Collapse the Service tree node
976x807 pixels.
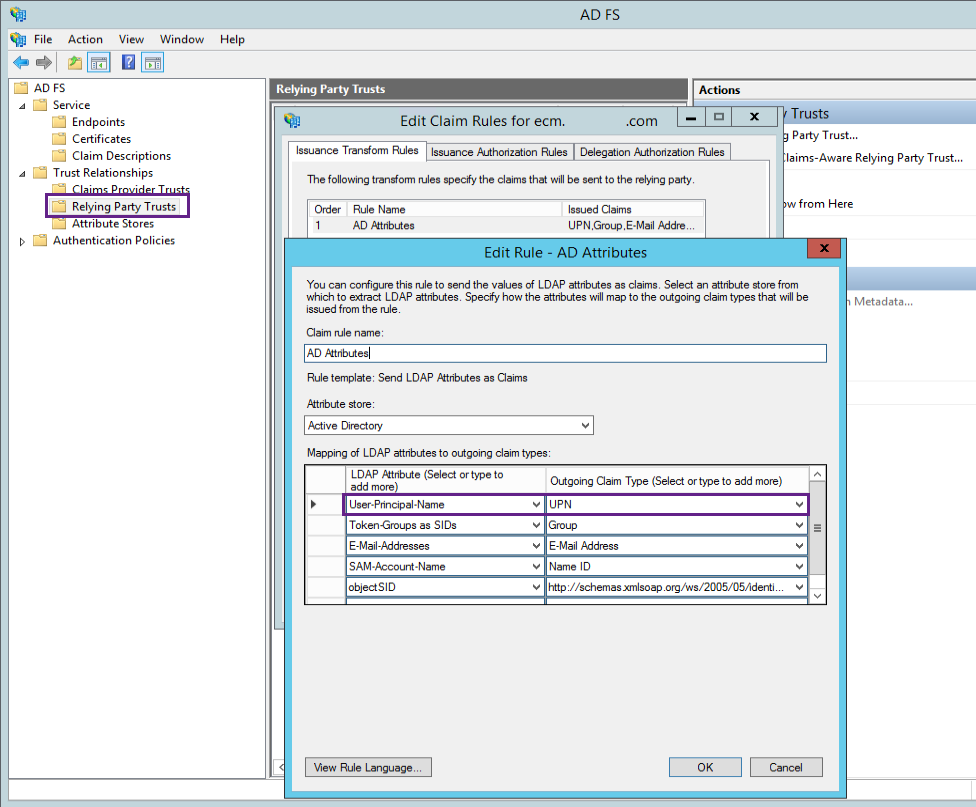pos(22,106)
